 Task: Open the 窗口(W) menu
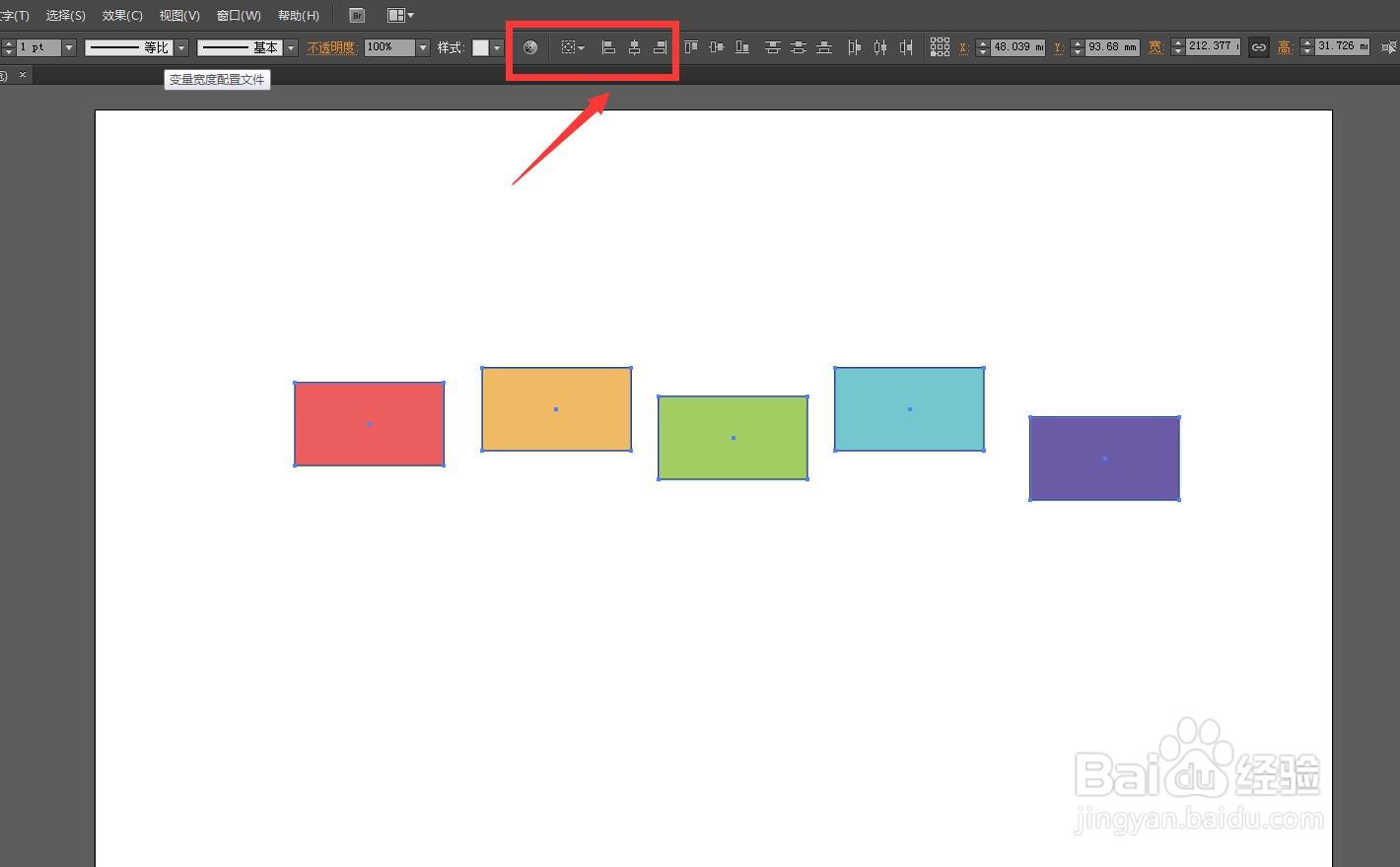click(239, 15)
